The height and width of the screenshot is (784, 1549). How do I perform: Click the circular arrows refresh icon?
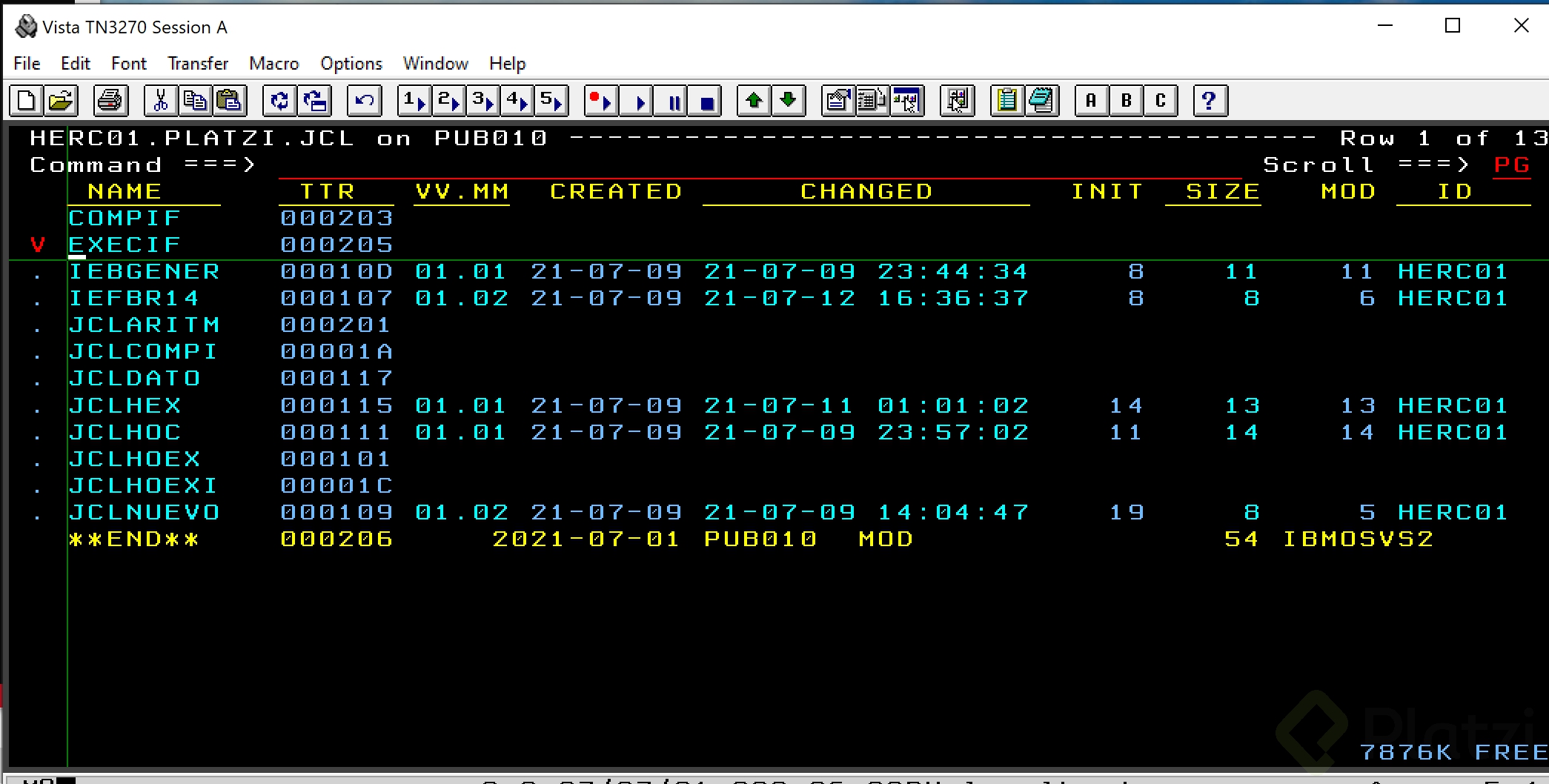(x=280, y=101)
